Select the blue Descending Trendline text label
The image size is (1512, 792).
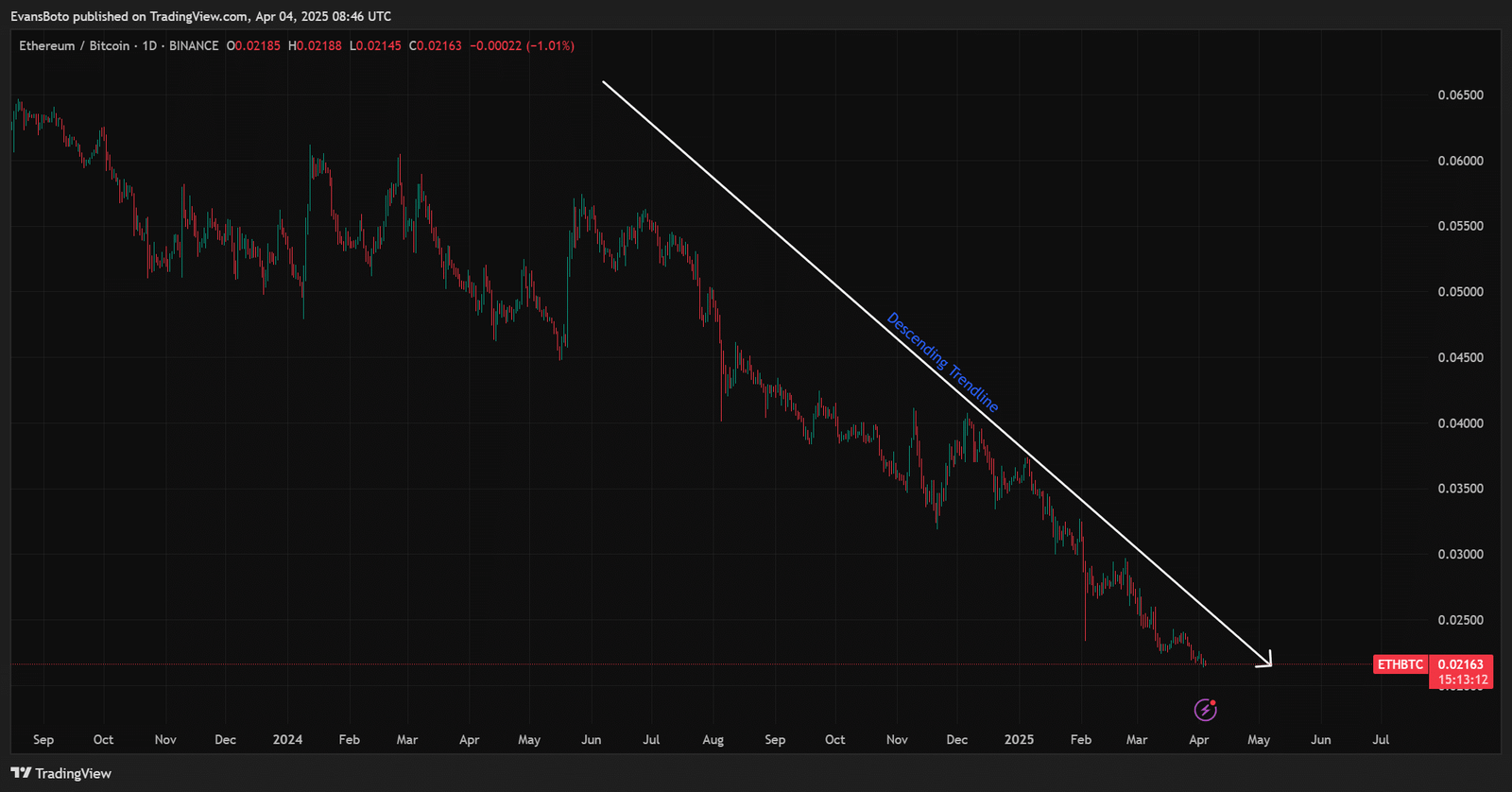coord(942,362)
